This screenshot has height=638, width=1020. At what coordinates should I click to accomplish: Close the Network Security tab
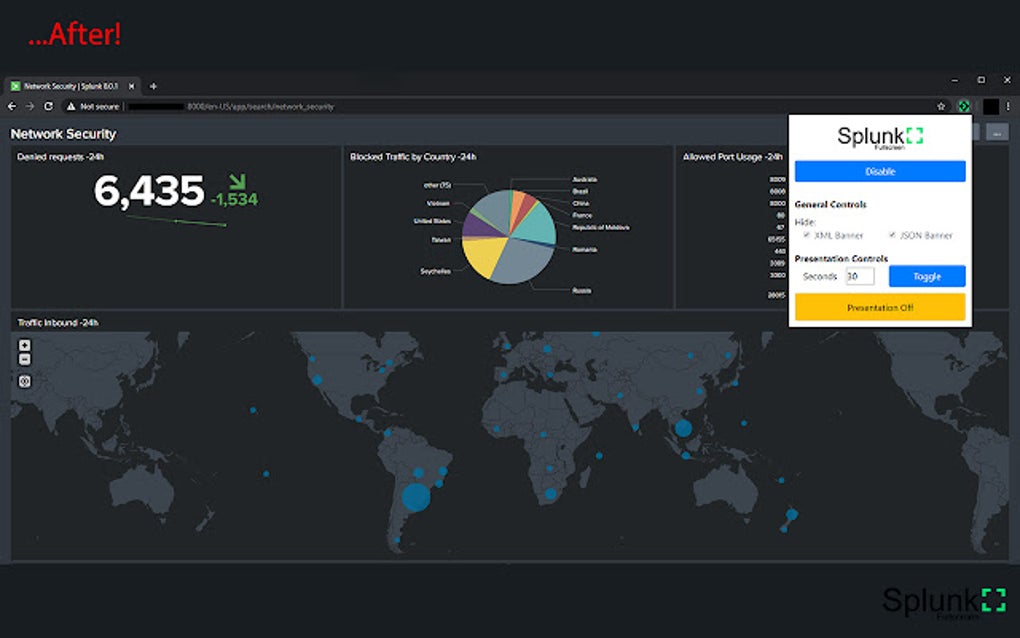131,86
